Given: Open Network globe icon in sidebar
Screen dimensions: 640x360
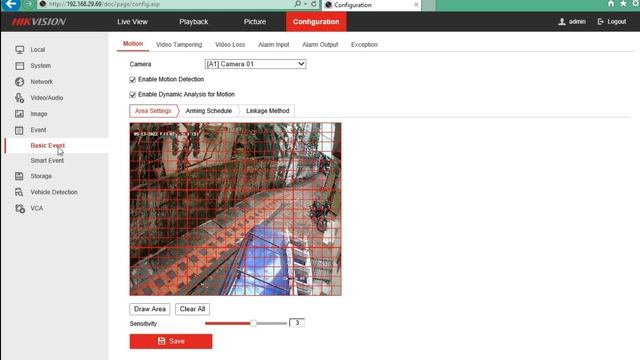Looking at the screenshot, I should coord(20,82).
